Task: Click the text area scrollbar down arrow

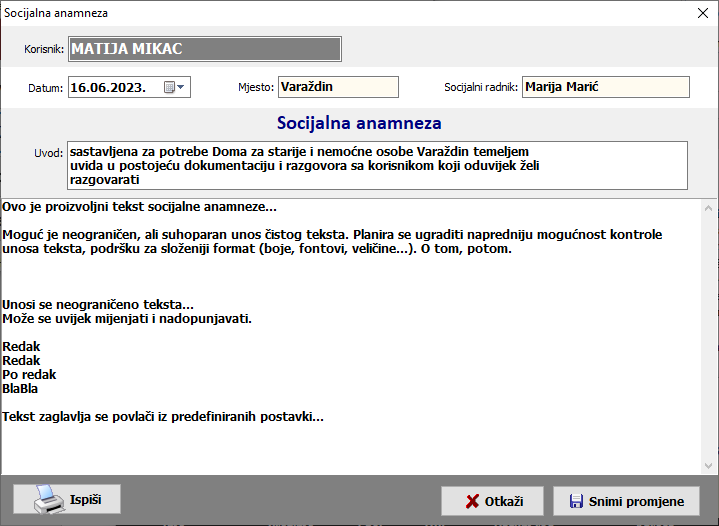Action: (x=709, y=465)
